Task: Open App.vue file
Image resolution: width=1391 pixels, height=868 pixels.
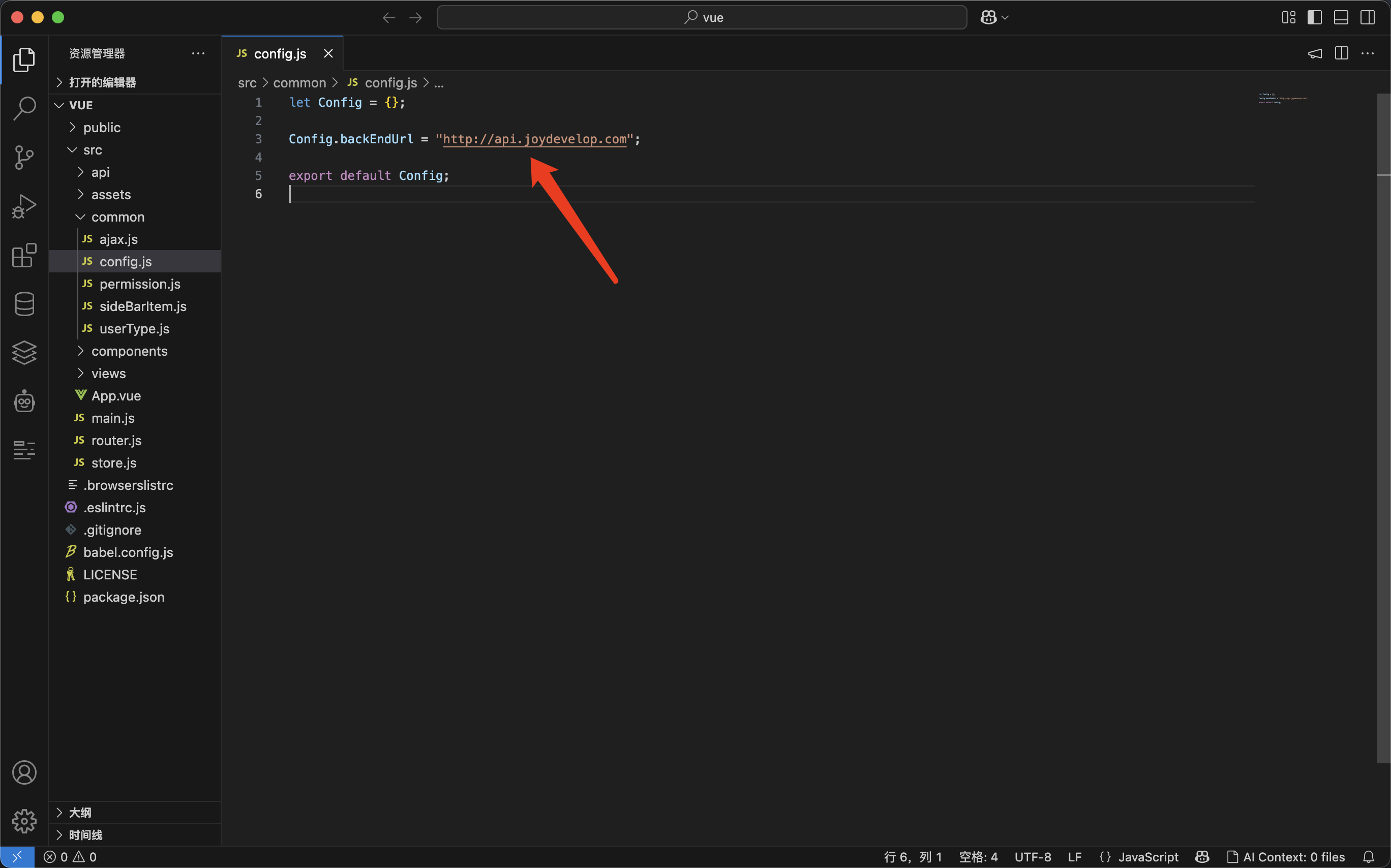Action: pyautogui.click(x=135, y=395)
